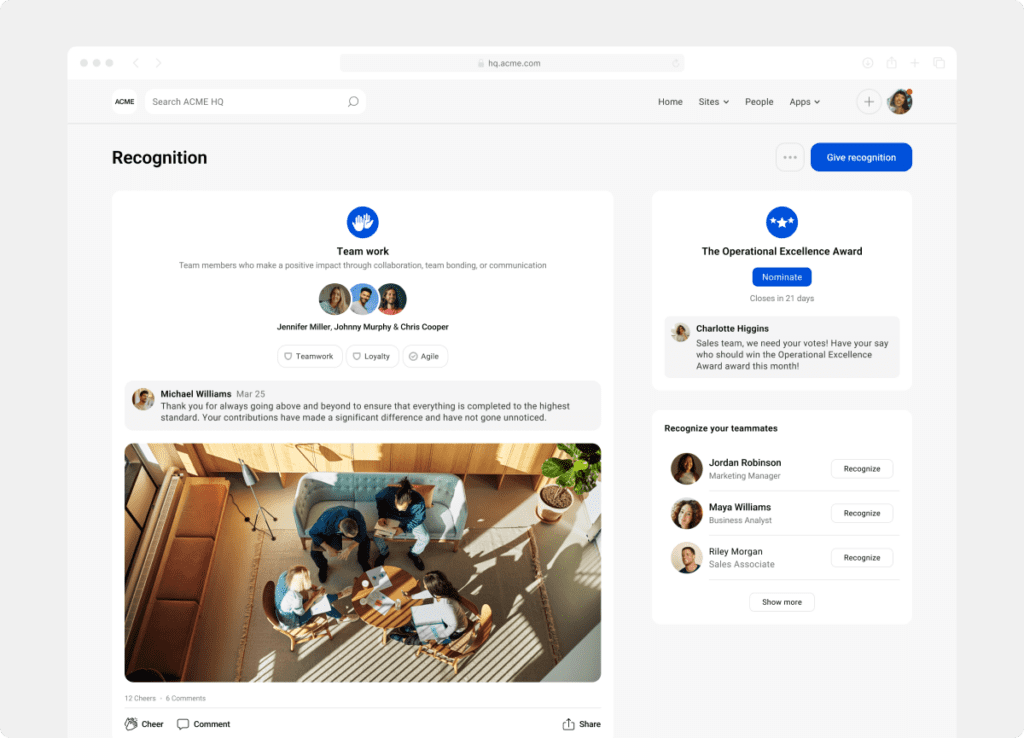
Task: Open the user profile avatar
Action: tap(900, 102)
